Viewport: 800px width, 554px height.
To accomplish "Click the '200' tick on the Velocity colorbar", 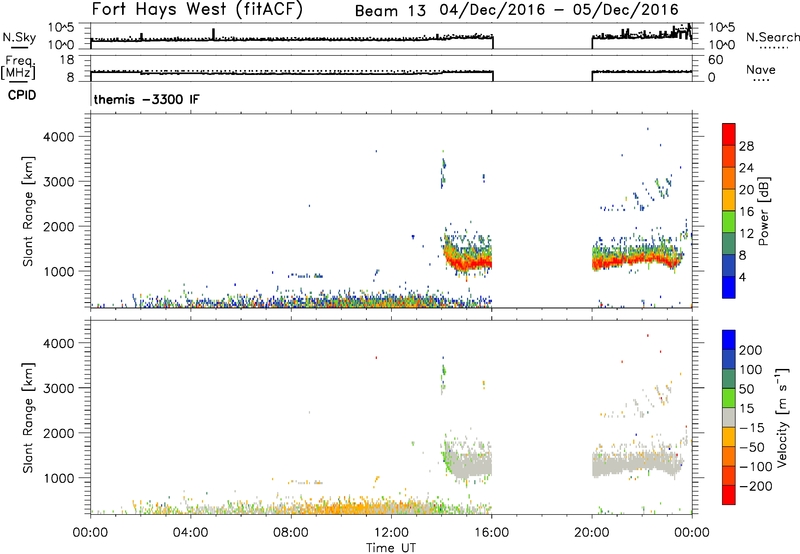I will (x=751, y=350).
